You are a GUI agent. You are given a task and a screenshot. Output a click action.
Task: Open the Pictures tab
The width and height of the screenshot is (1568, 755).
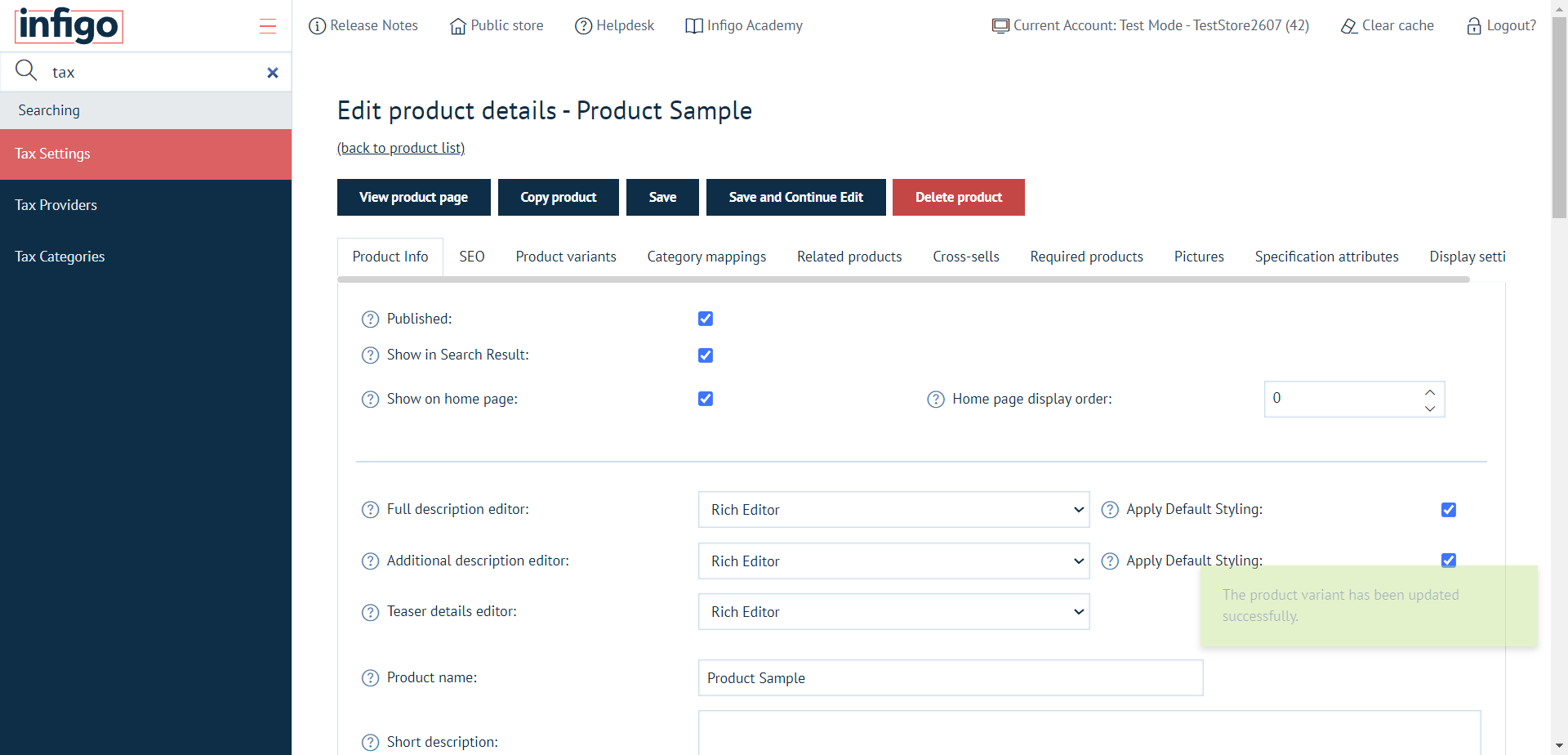click(1199, 257)
